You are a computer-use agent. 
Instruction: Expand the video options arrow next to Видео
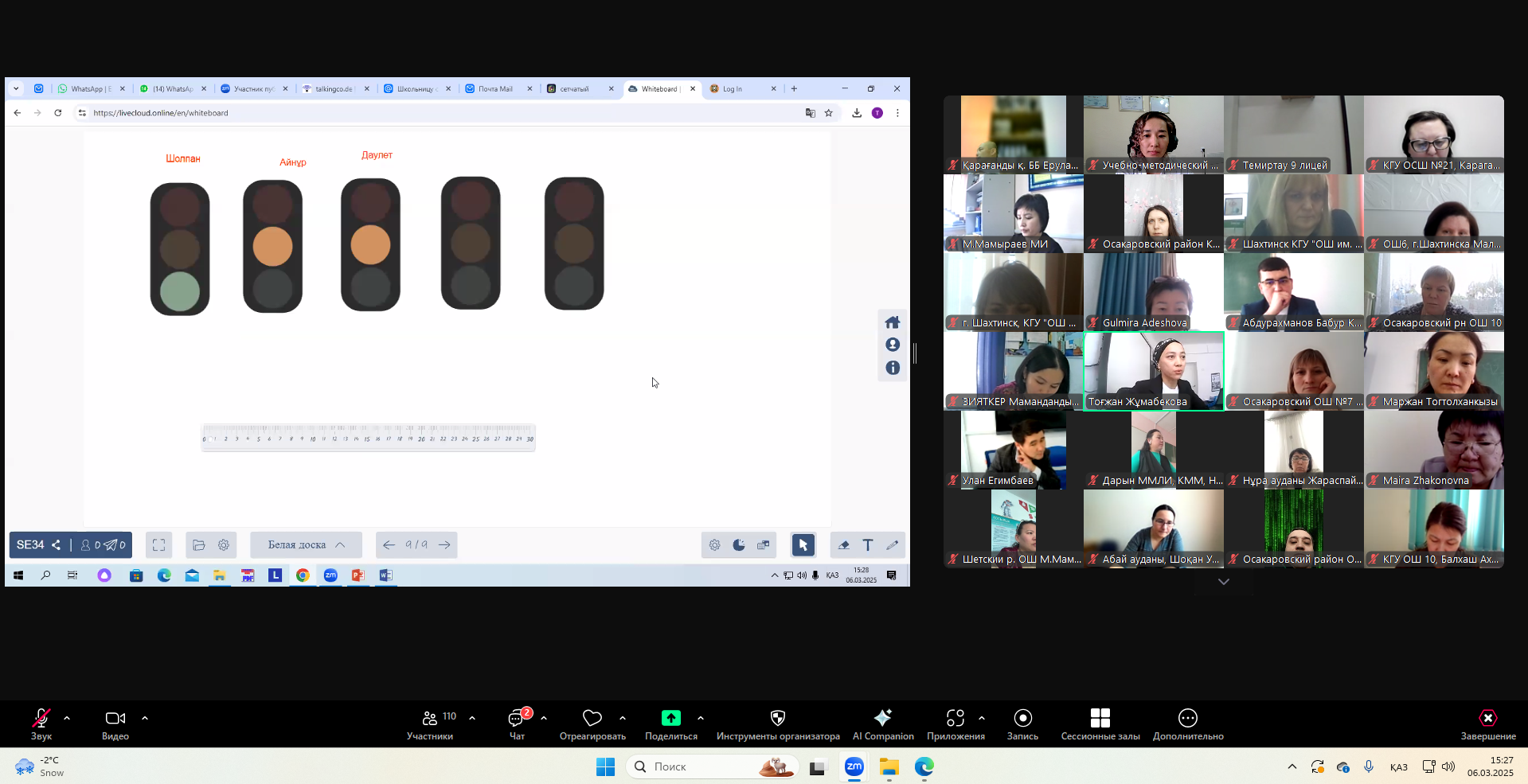click(145, 718)
